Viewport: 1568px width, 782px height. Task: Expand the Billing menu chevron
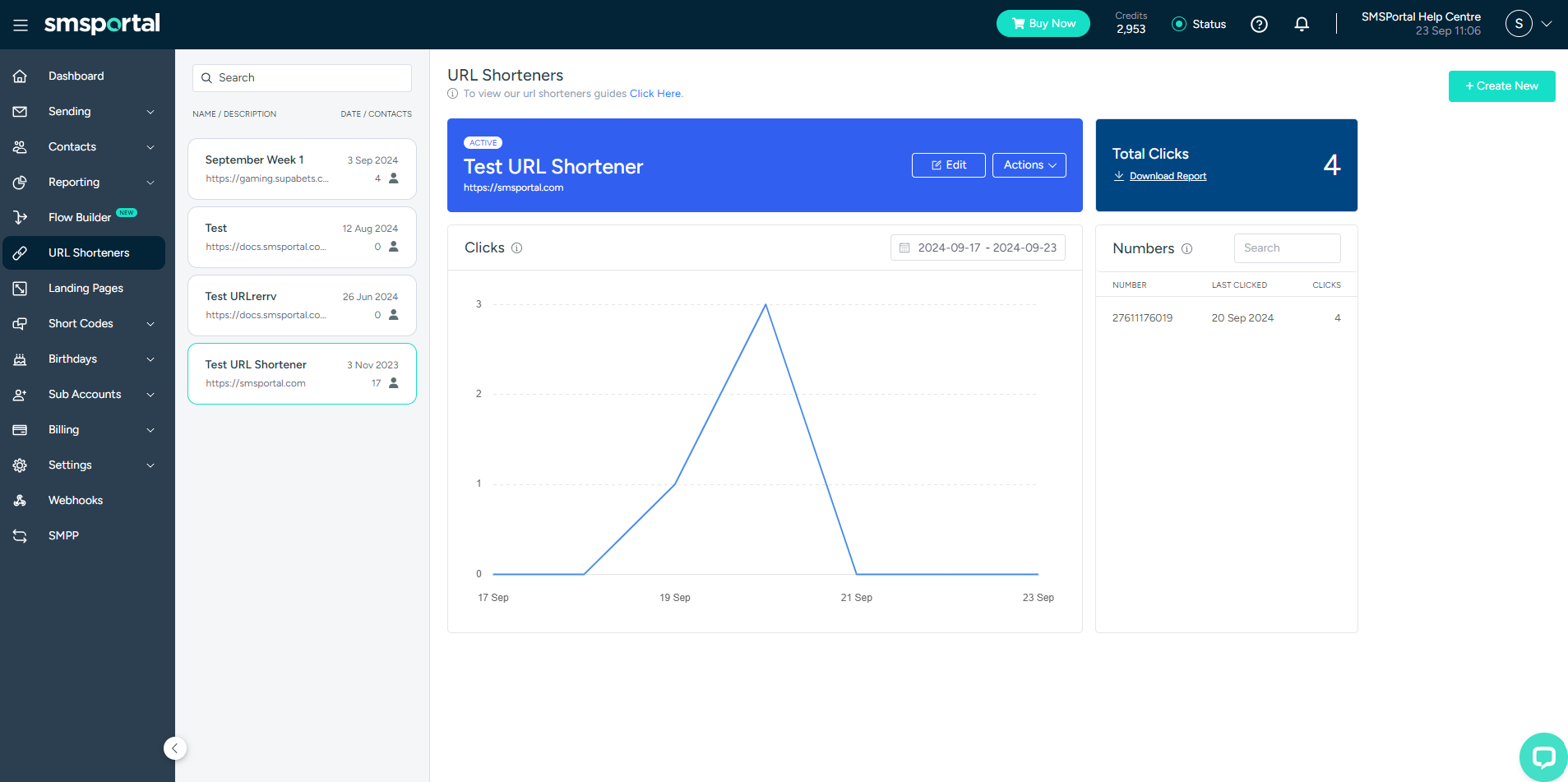click(x=150, y=430)
